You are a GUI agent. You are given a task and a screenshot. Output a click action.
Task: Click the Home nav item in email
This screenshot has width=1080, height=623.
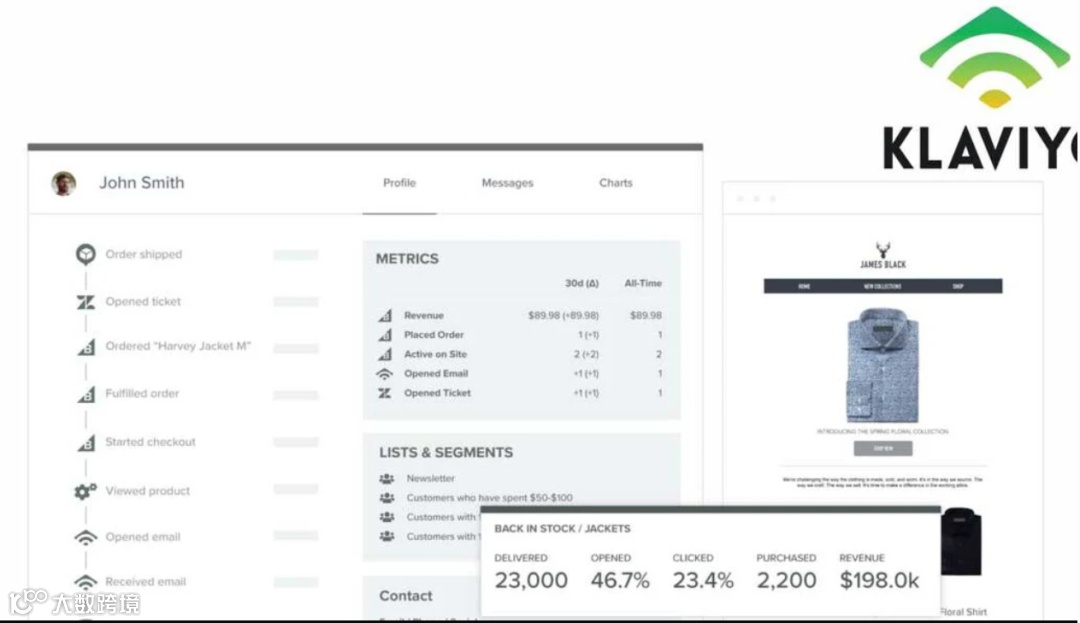pyautogui.click(x=804, y=286)
